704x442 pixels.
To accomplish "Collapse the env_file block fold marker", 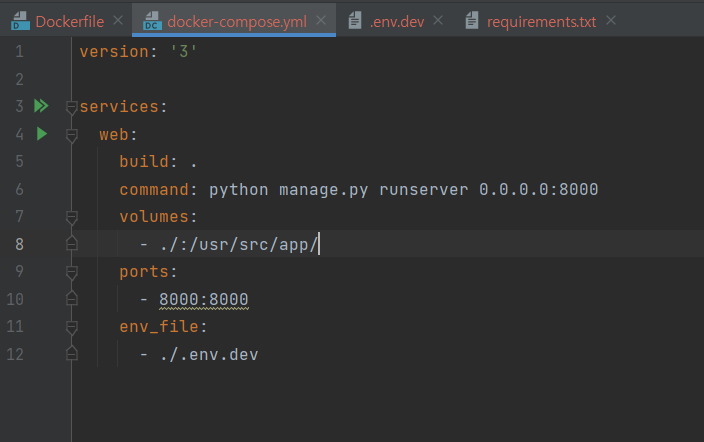I will pos(71,327).
